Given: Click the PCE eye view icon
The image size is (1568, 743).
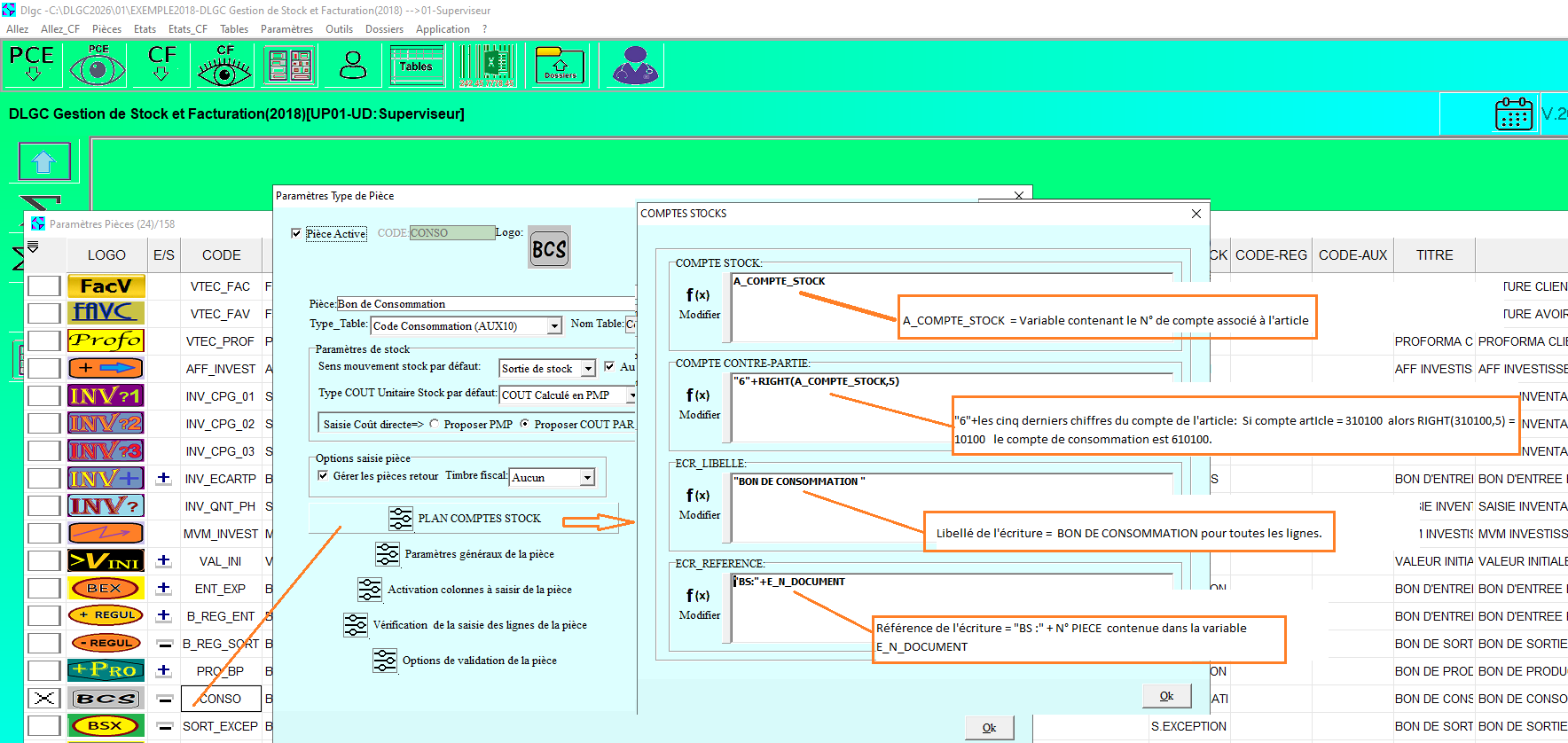Looking at the screenshot, I should pos(98,66).
